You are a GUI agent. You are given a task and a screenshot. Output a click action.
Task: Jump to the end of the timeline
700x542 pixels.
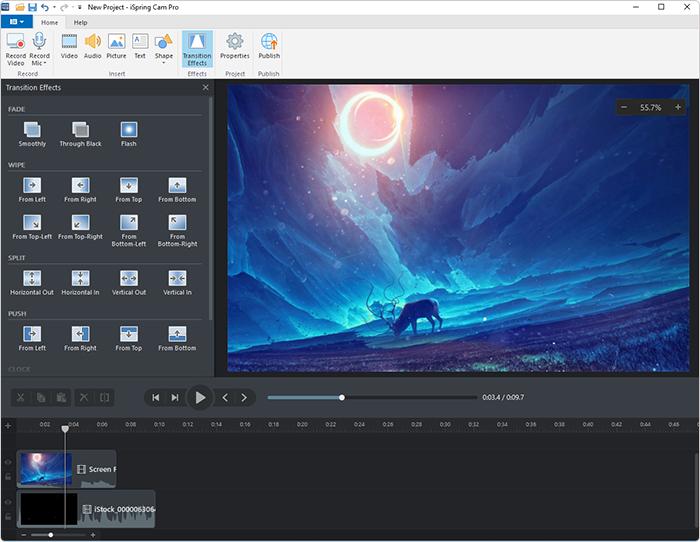click(175, 397)
